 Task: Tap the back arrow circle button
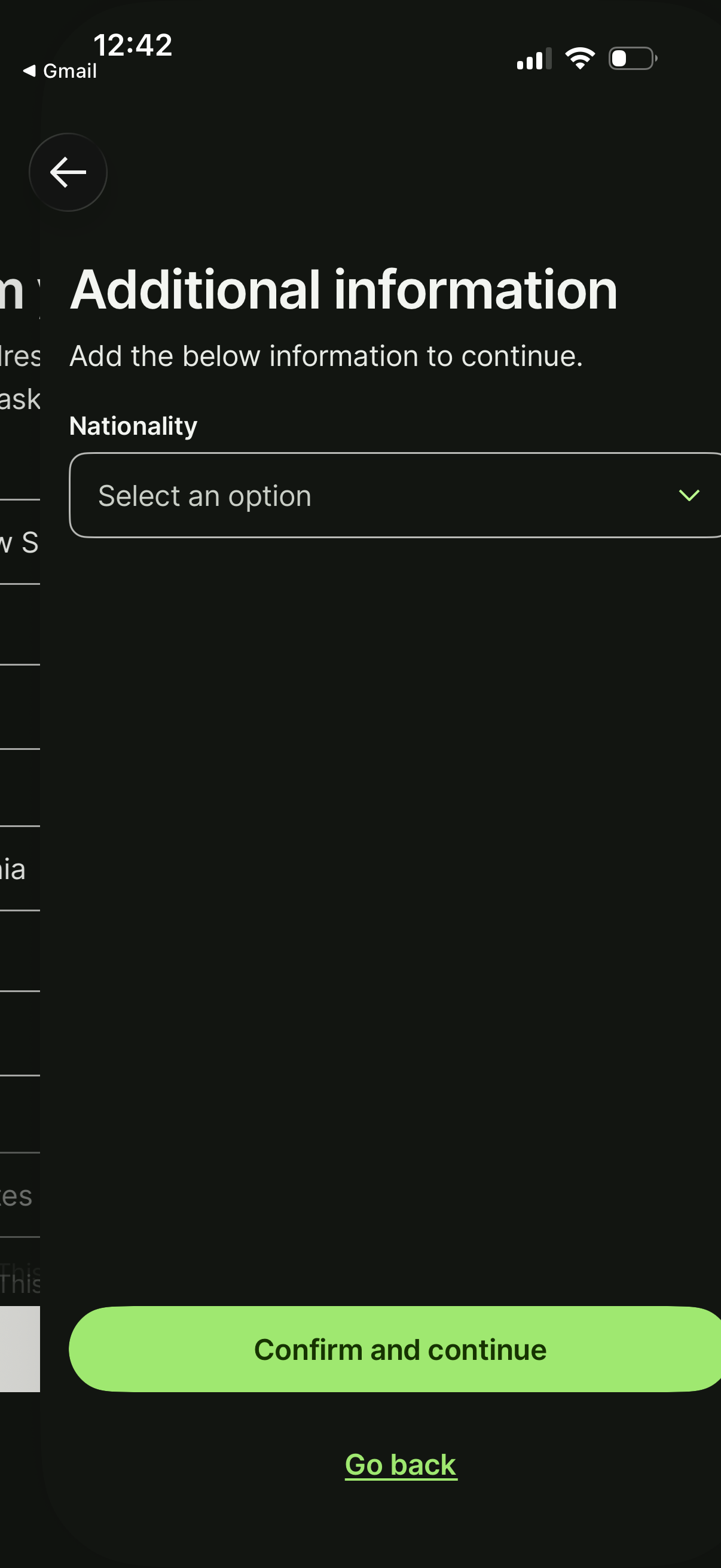[x=68, y=172]
